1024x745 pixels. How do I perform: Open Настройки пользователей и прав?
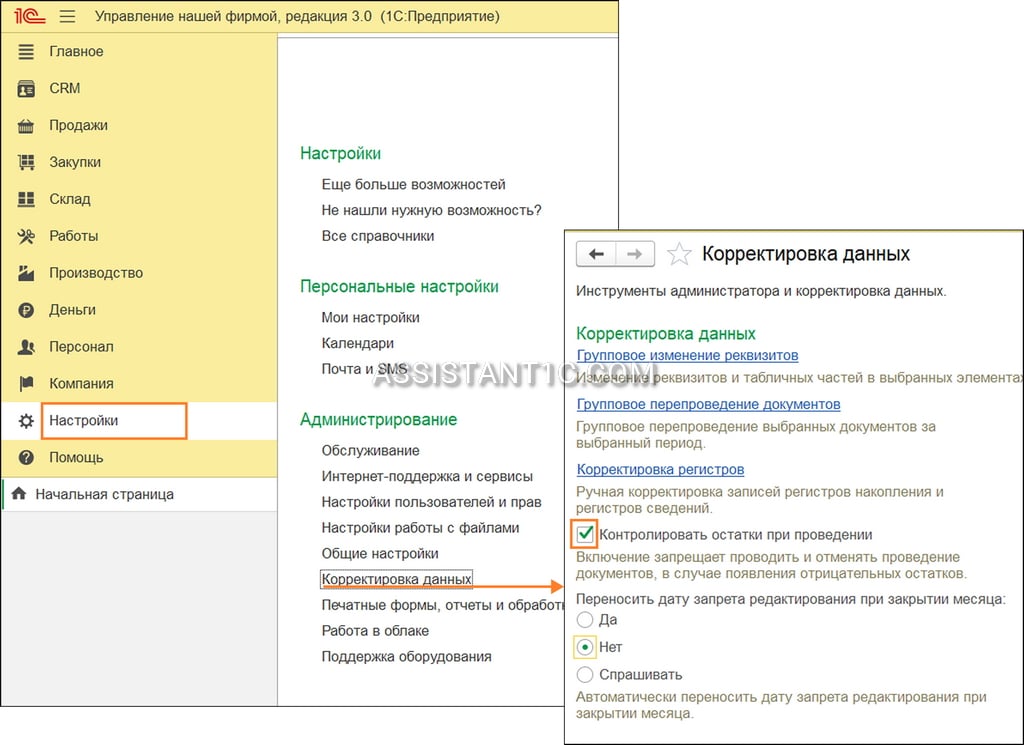(x=431, y=502)
